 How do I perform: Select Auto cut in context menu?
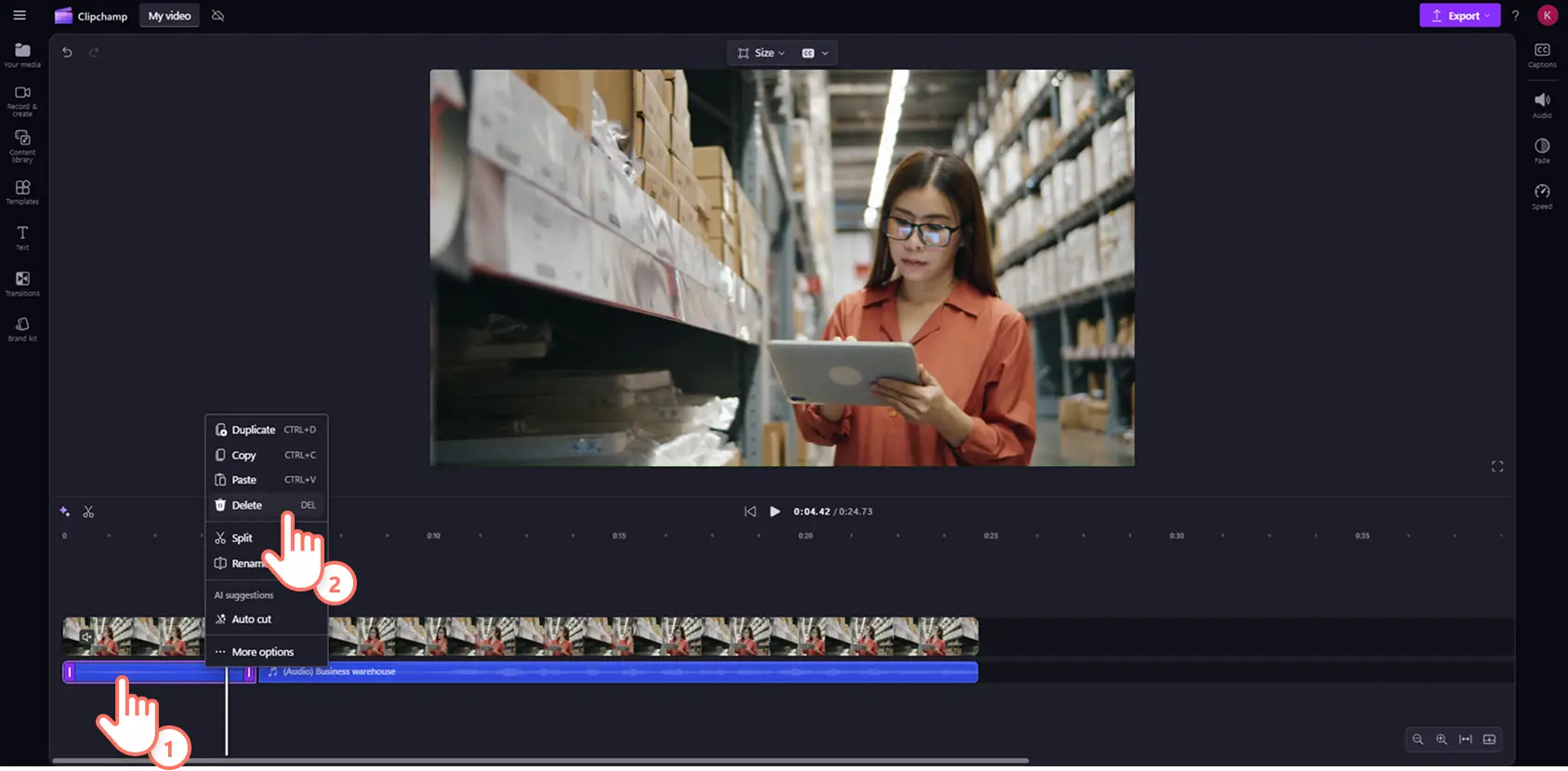point(266,619)
